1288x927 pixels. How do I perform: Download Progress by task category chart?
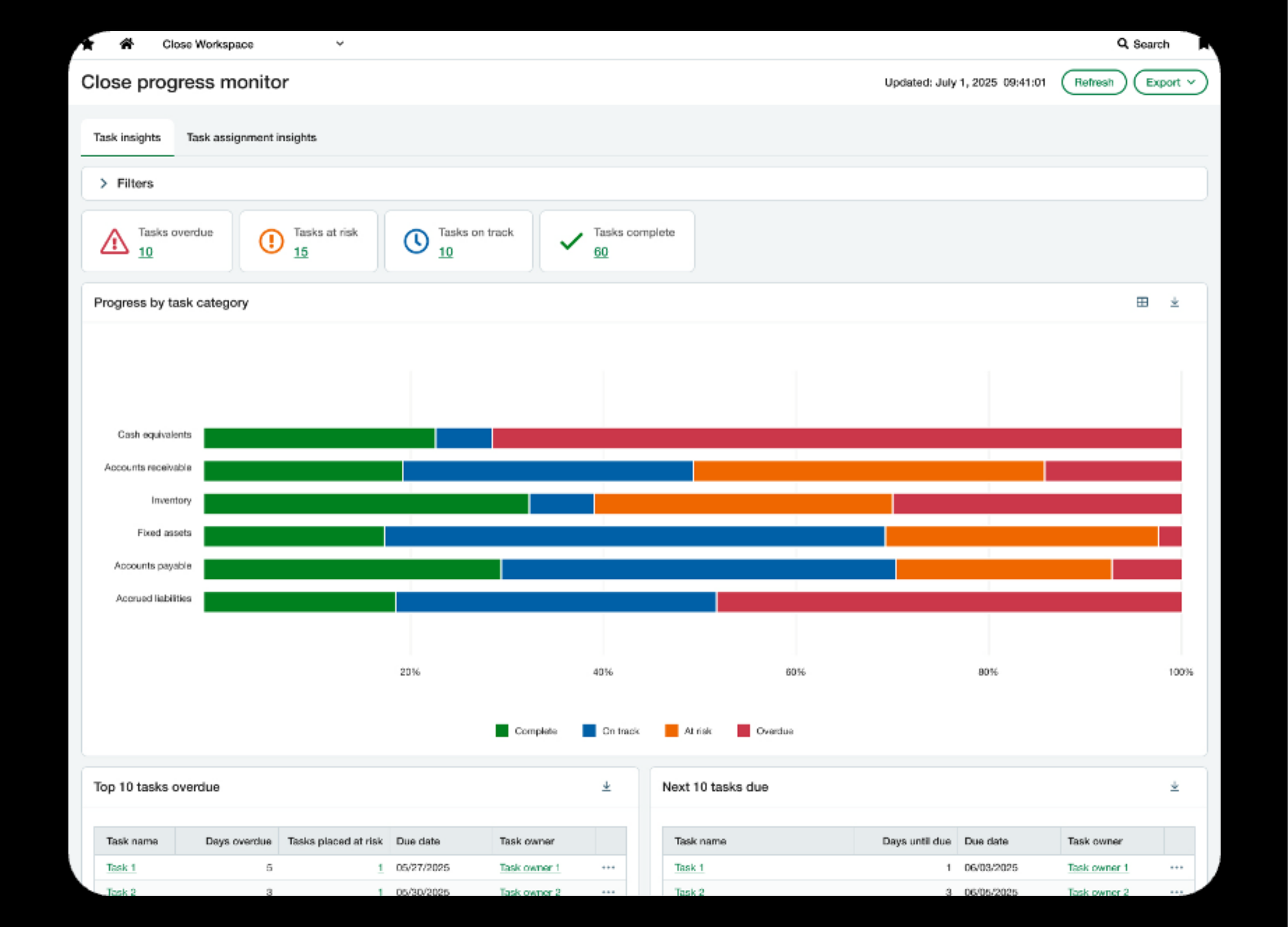click(x=1175, y=302)
